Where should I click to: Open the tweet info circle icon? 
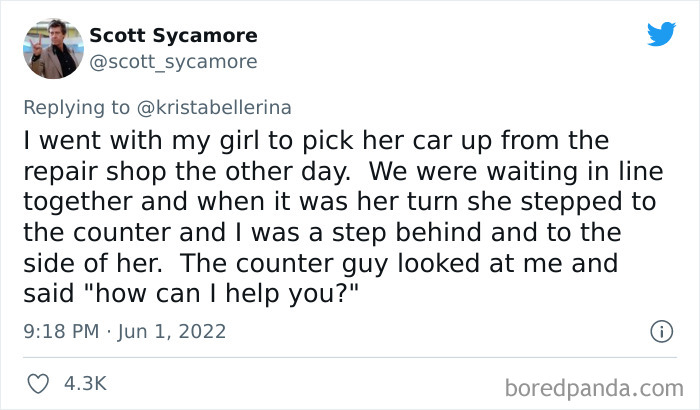click(660, 330)
